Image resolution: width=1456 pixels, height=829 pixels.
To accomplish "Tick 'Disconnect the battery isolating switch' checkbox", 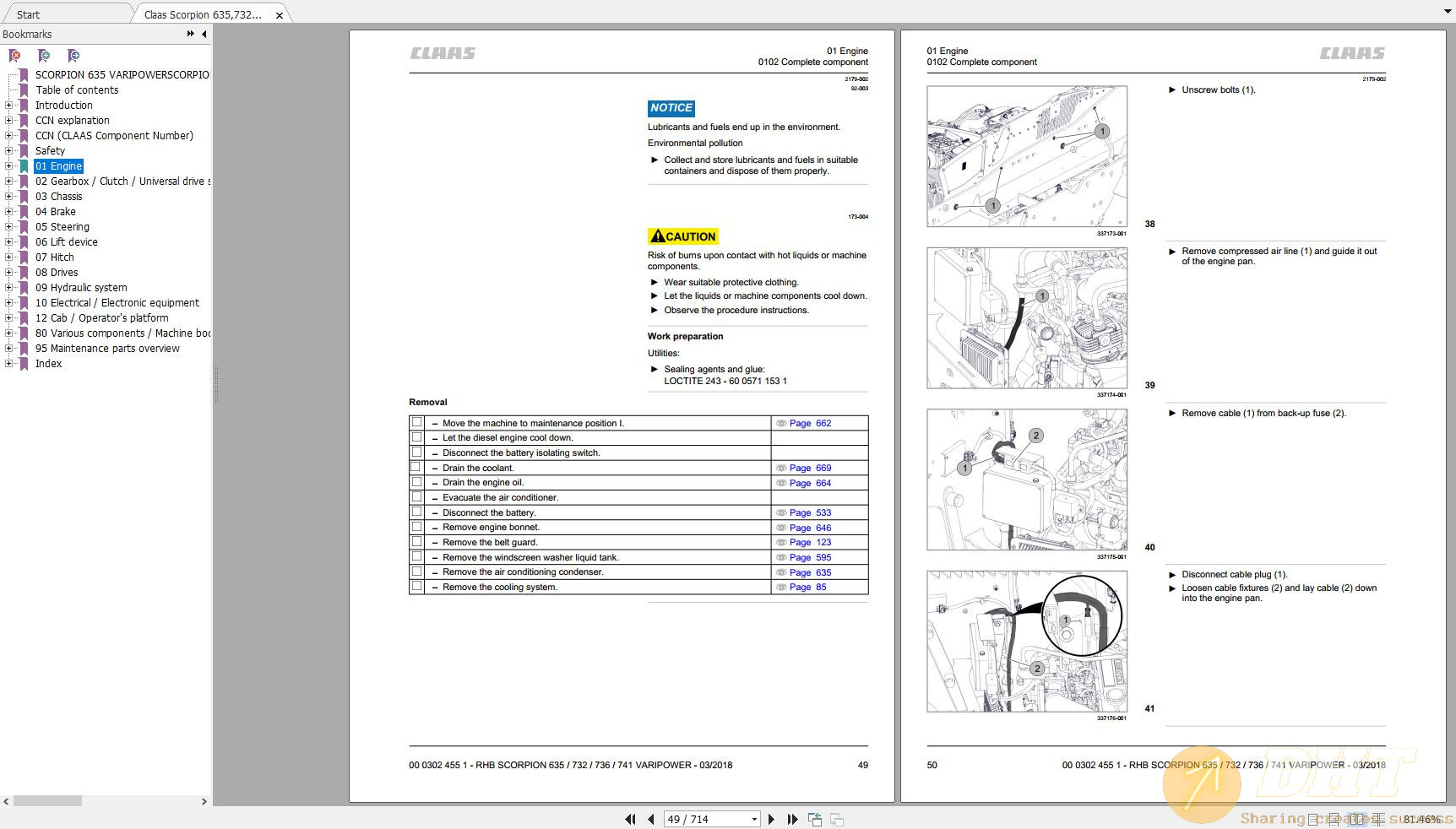I will pyautogui.click(x=416, y=452).
